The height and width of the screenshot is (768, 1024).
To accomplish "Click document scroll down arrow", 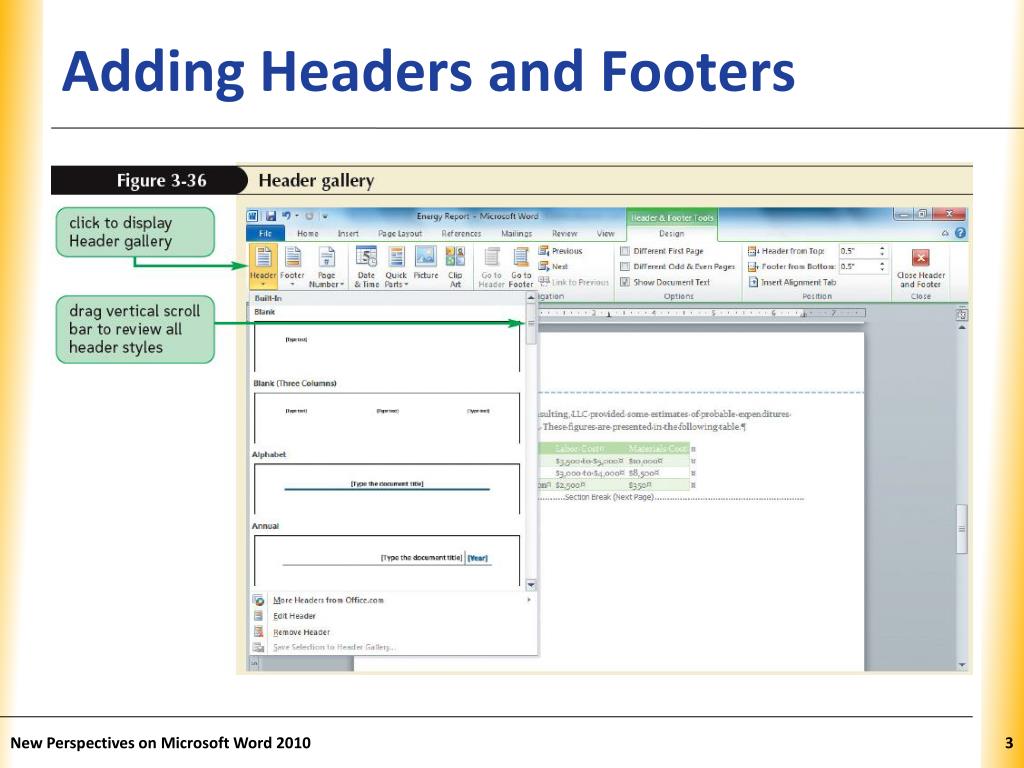I will pos(961,665).
